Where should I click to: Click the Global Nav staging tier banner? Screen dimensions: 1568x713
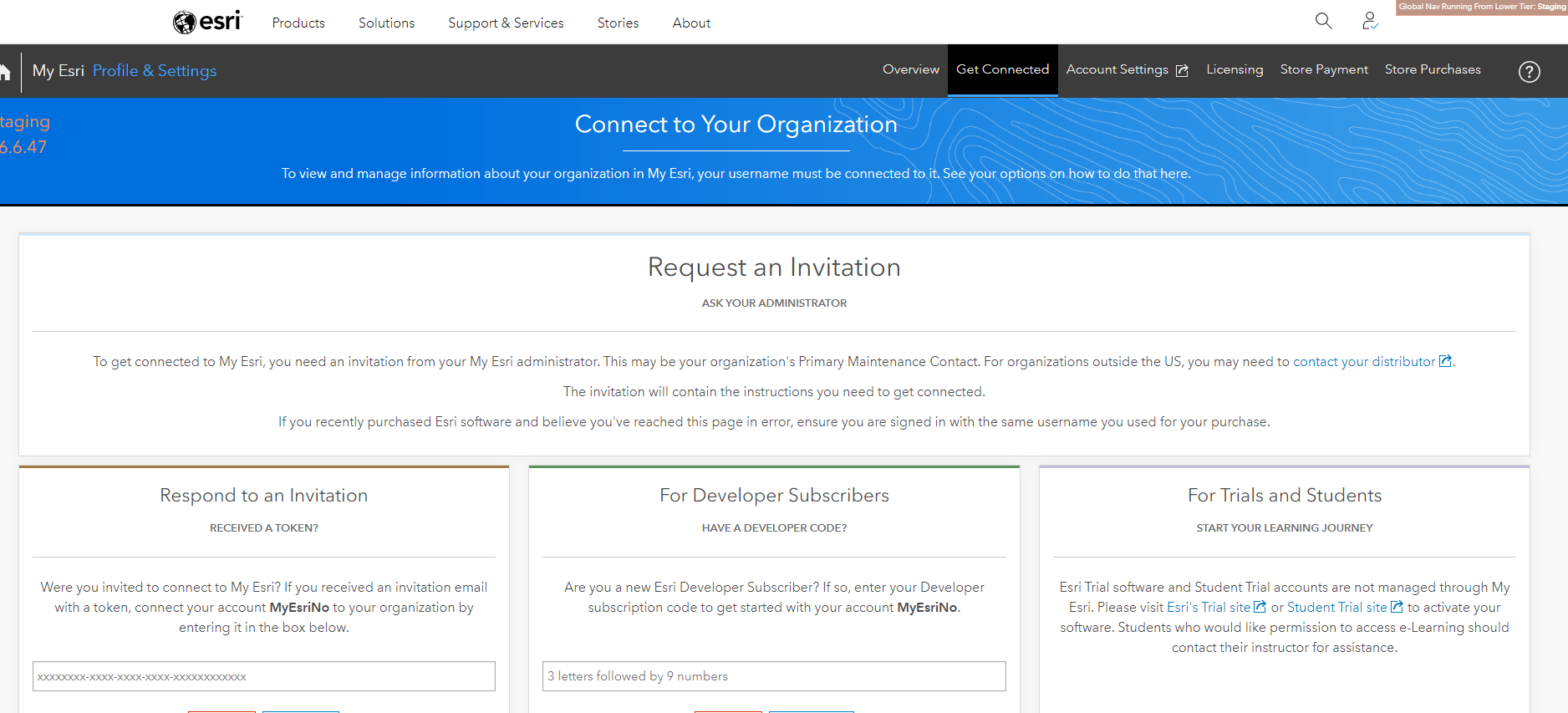[1482, 8]
